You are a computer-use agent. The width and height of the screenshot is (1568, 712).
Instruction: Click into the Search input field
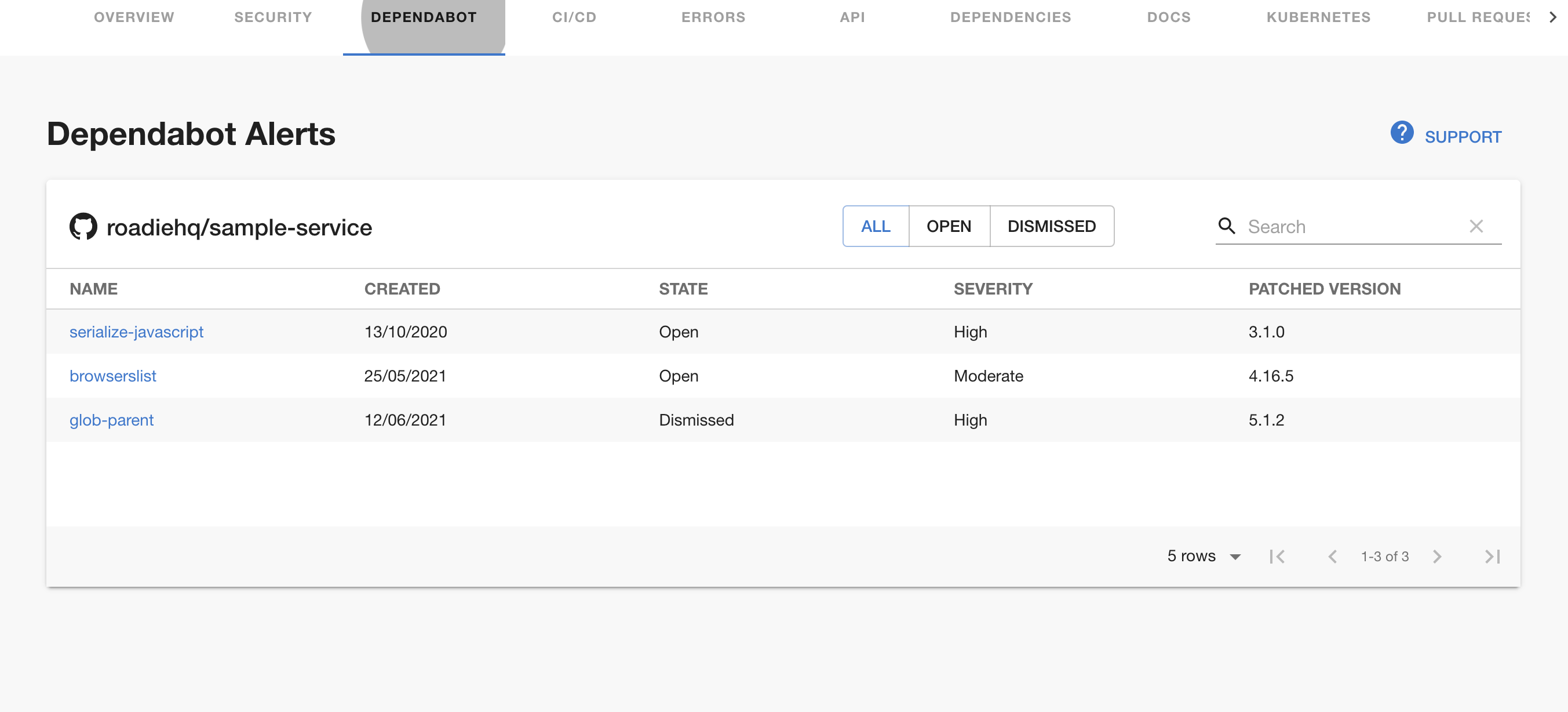point(1351,227)
